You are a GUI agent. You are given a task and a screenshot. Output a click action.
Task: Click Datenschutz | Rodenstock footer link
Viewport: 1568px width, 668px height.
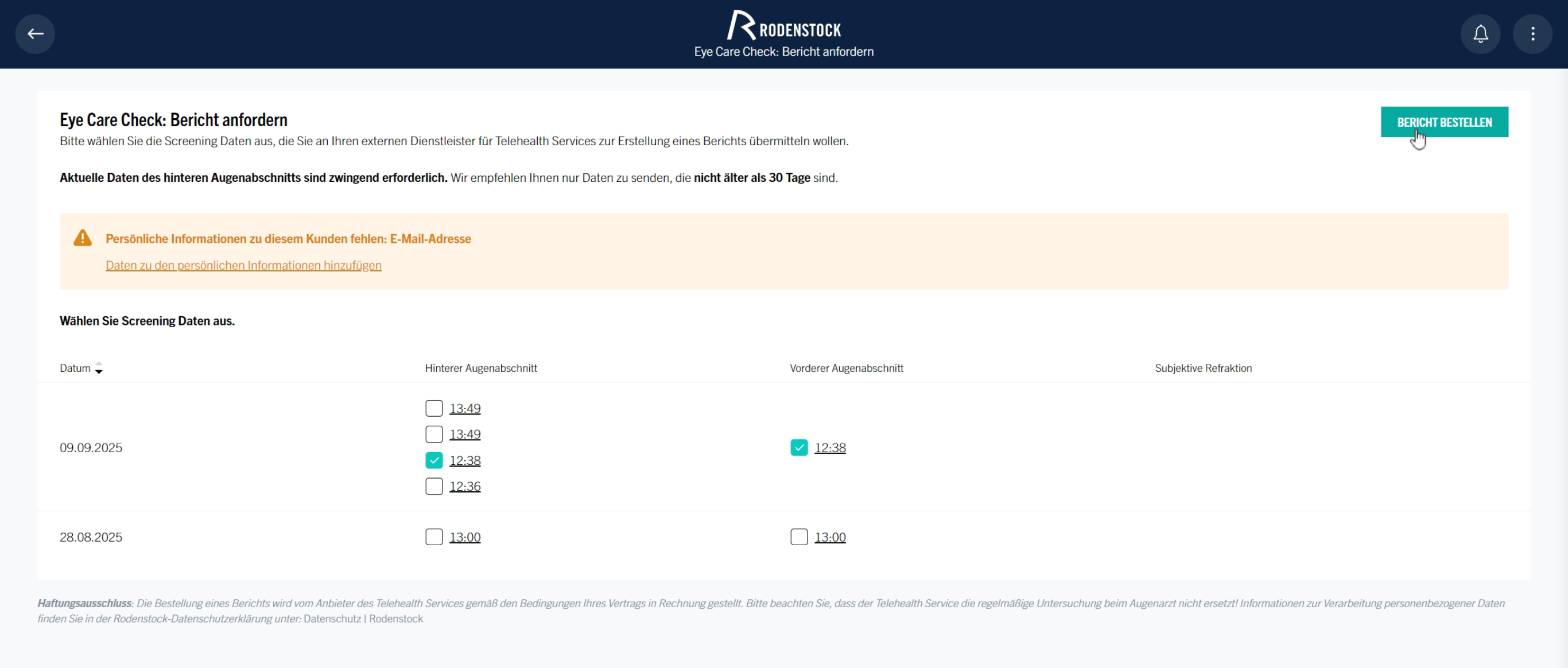click(363, 619)
